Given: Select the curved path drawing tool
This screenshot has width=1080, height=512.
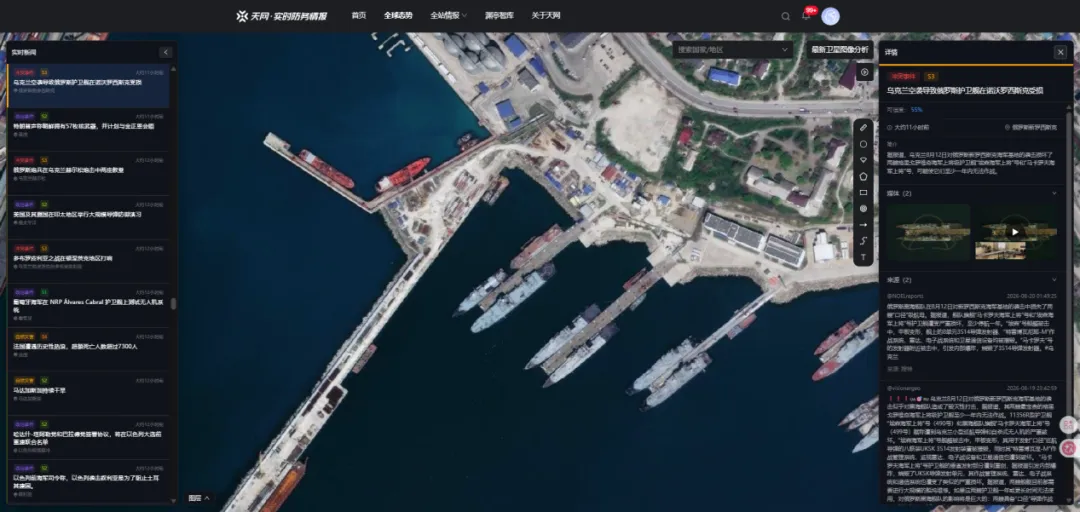Looking at the screenshot, I should tap(863, 240).
